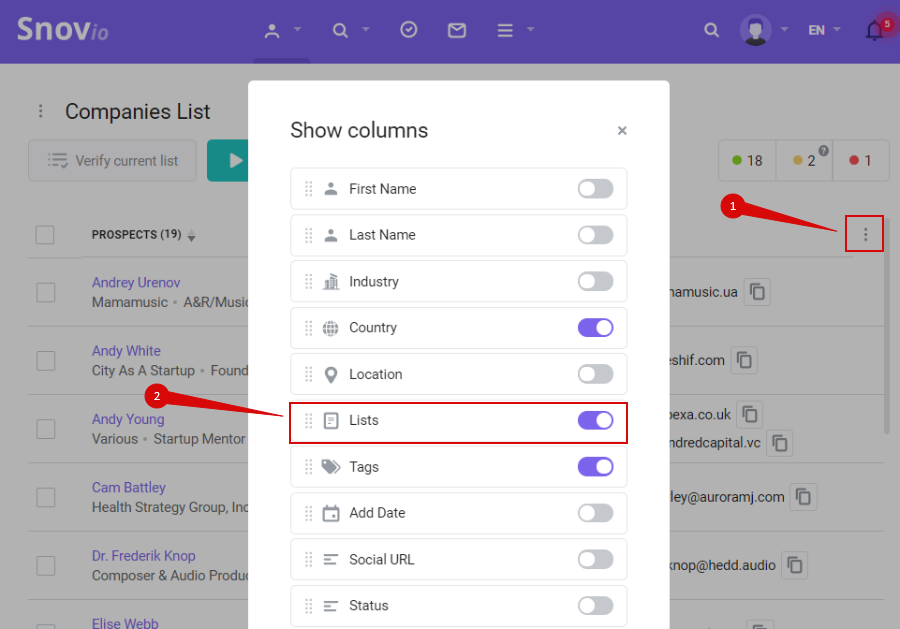Grab the Lists row drag handle
The width and height of the screenshot is (900, 629).
point(309,421)
